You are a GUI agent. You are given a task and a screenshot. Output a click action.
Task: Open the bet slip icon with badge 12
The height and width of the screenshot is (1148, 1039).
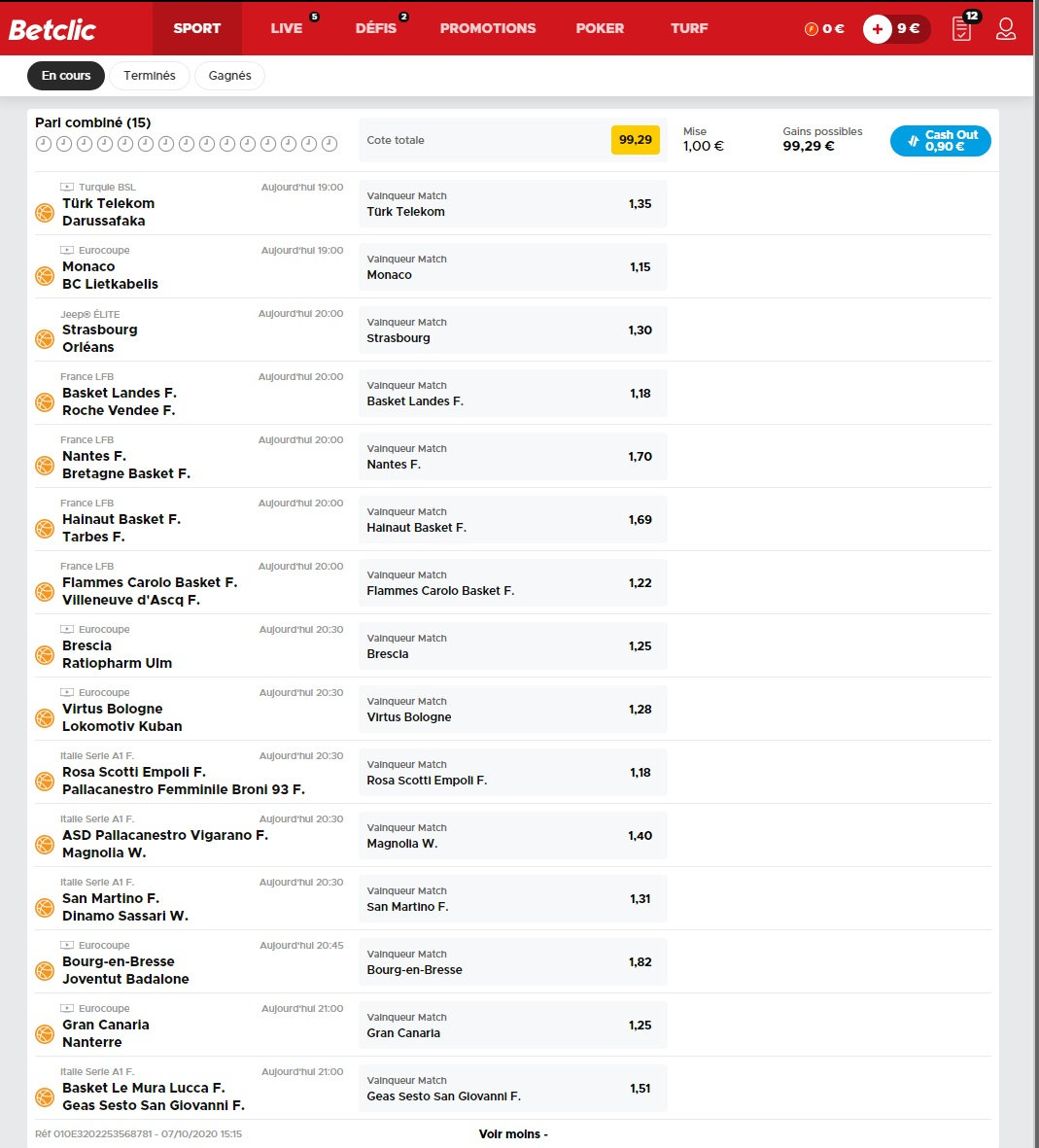962,28
